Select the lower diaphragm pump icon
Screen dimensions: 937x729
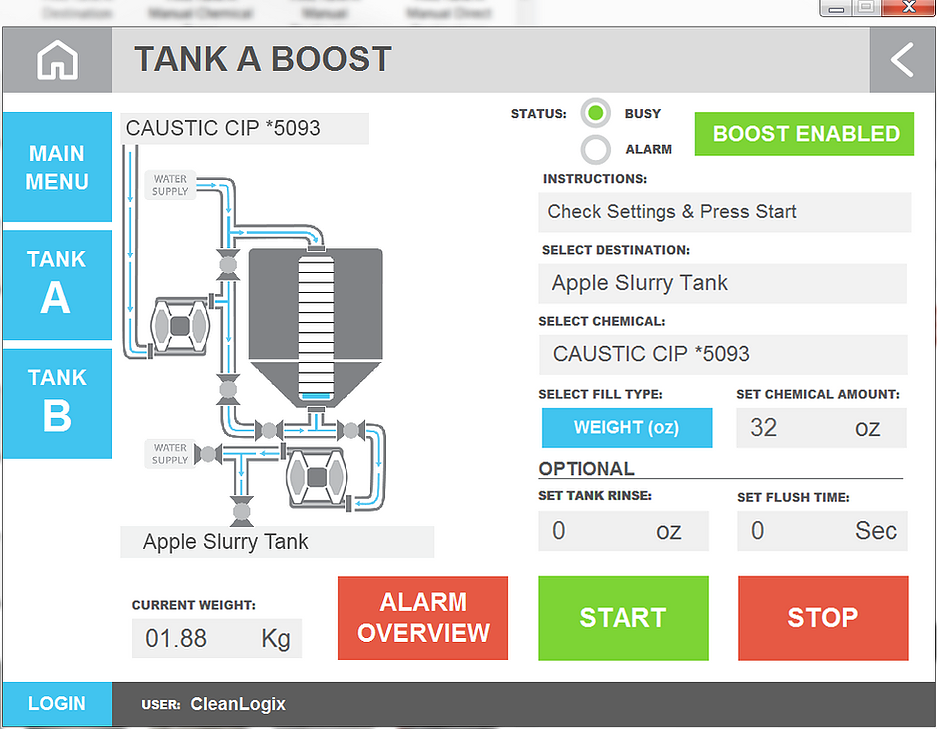[x=316, y=477]
